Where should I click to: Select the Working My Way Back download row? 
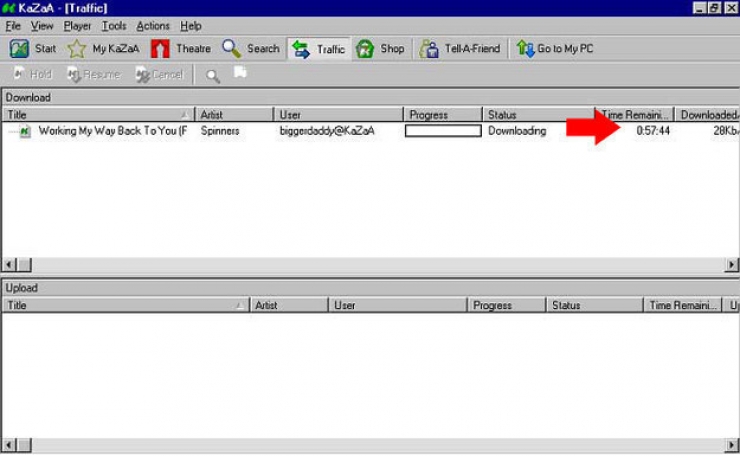point(112,131)
